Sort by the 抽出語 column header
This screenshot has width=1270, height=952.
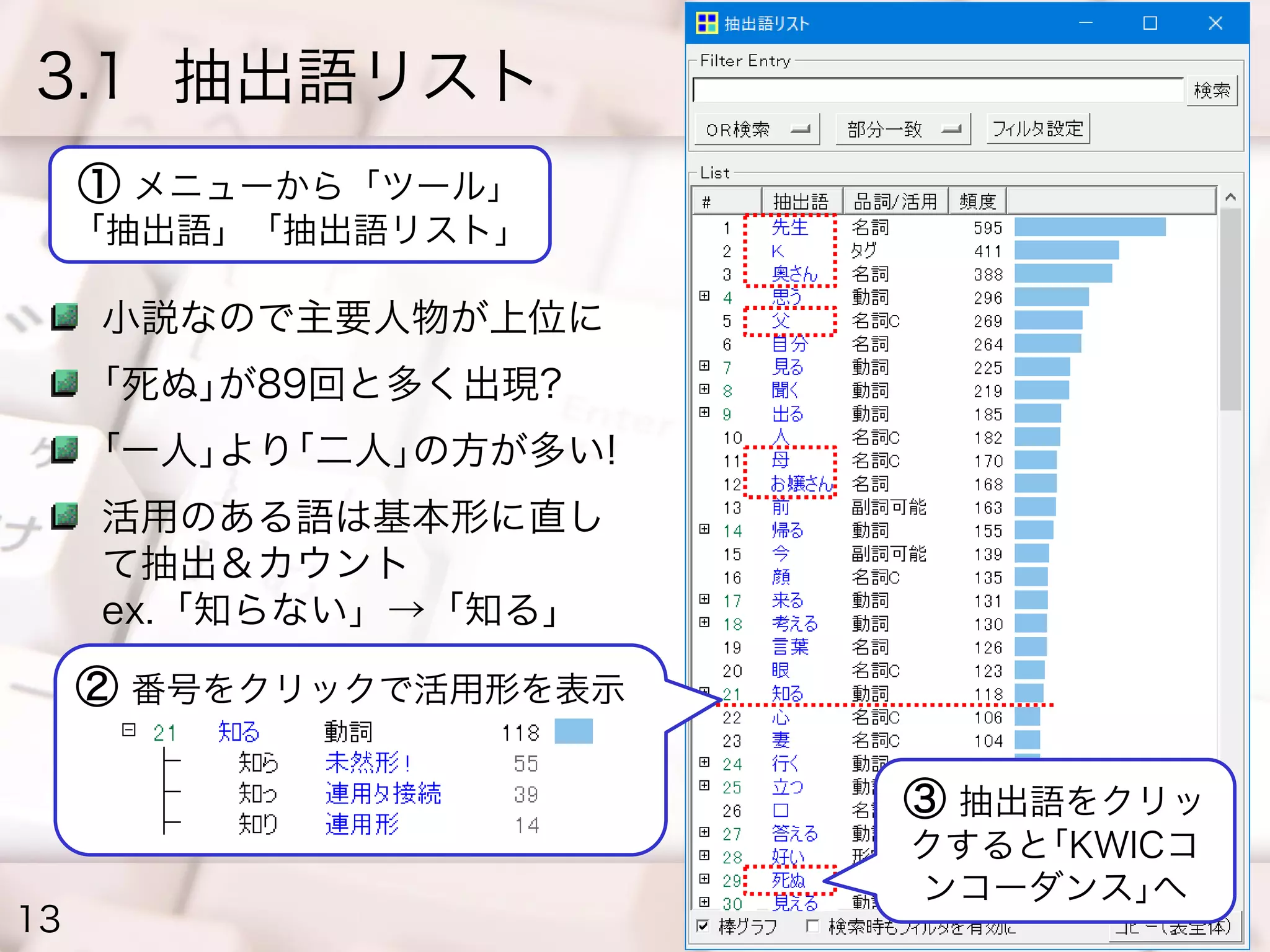point(802,201)
